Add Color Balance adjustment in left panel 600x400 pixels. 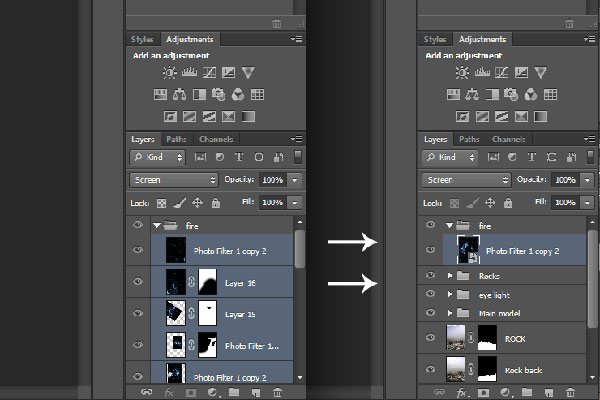(x=179, y=95)
